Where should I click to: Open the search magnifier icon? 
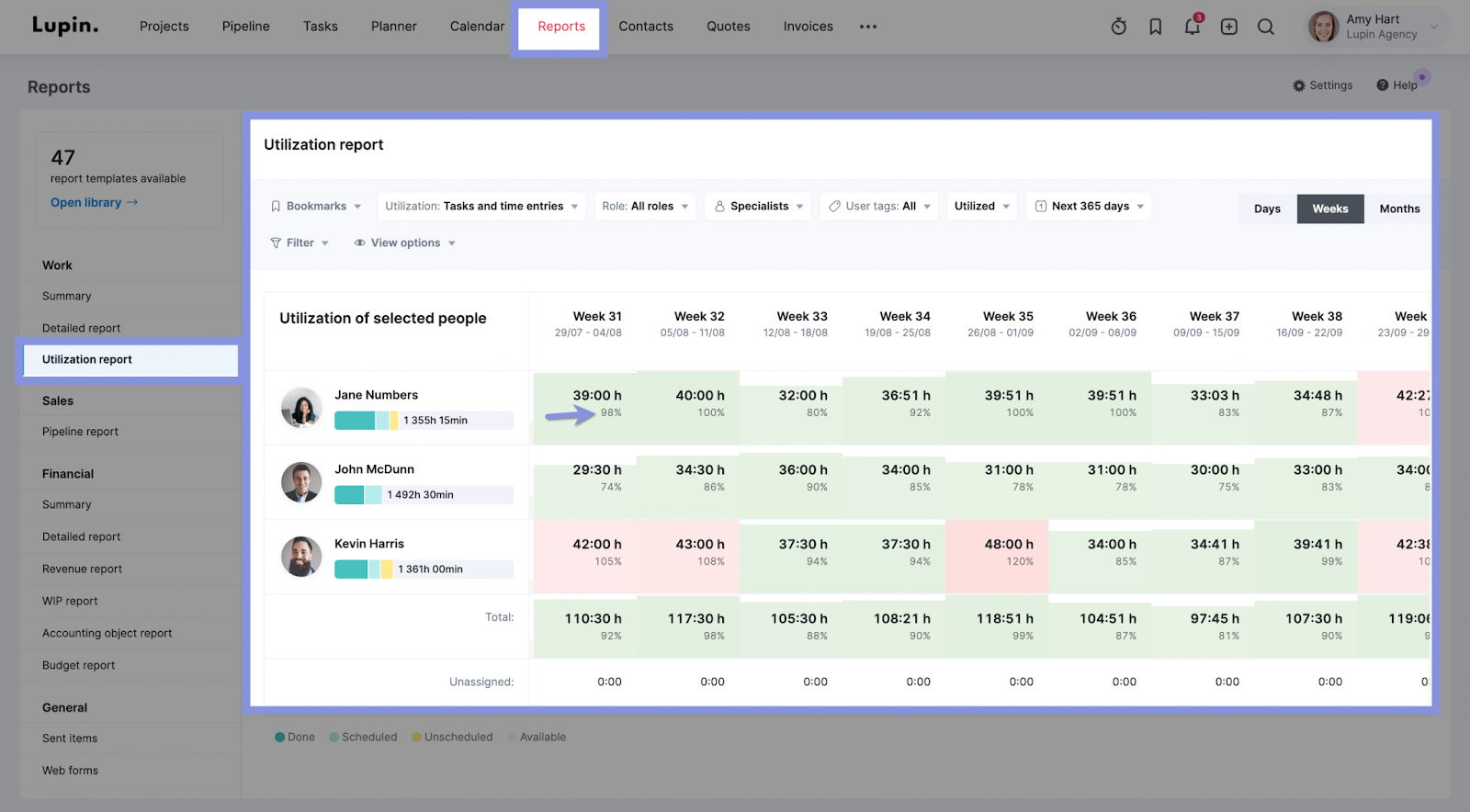pos(1266,27)
